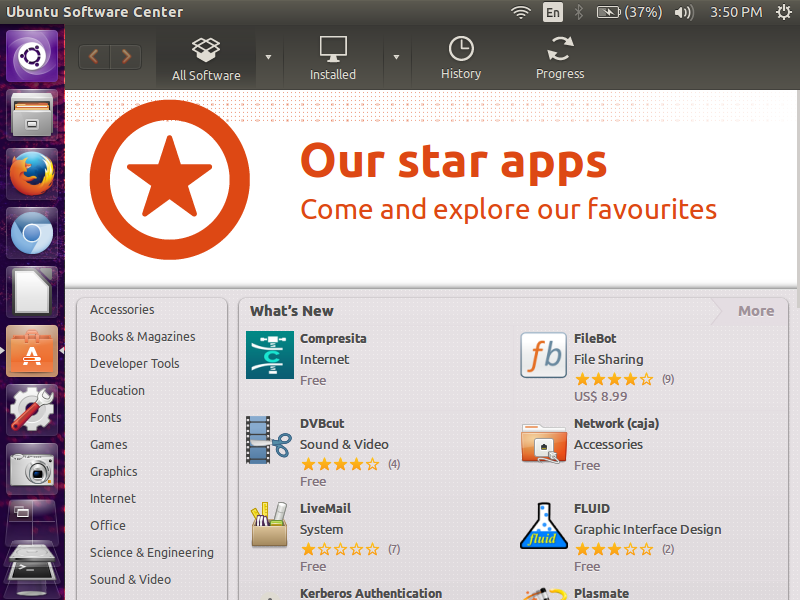Open the Progress view
The height and width of the screenshot is (600, 800).
click(x=560, y=58)
